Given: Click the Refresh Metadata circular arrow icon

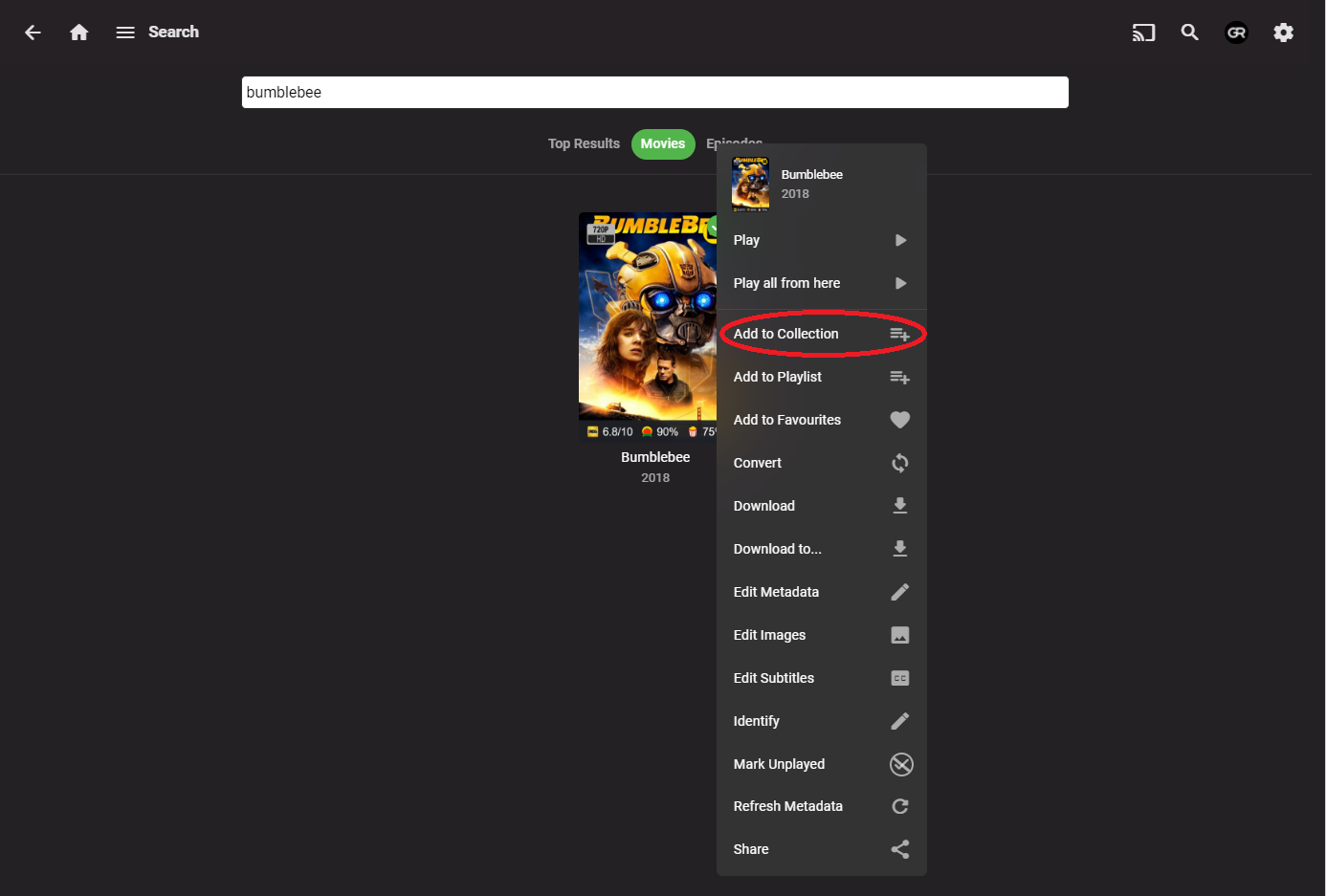Looking at the screenshot, I should pos(900,806).
